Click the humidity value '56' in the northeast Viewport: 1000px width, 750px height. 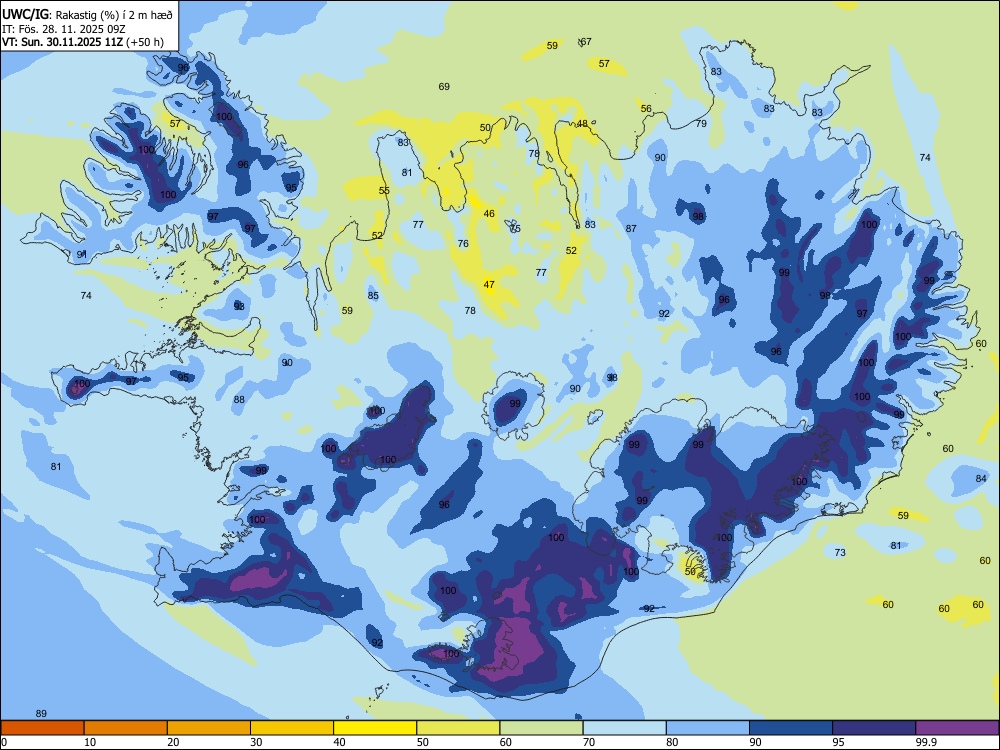(646, 108)
